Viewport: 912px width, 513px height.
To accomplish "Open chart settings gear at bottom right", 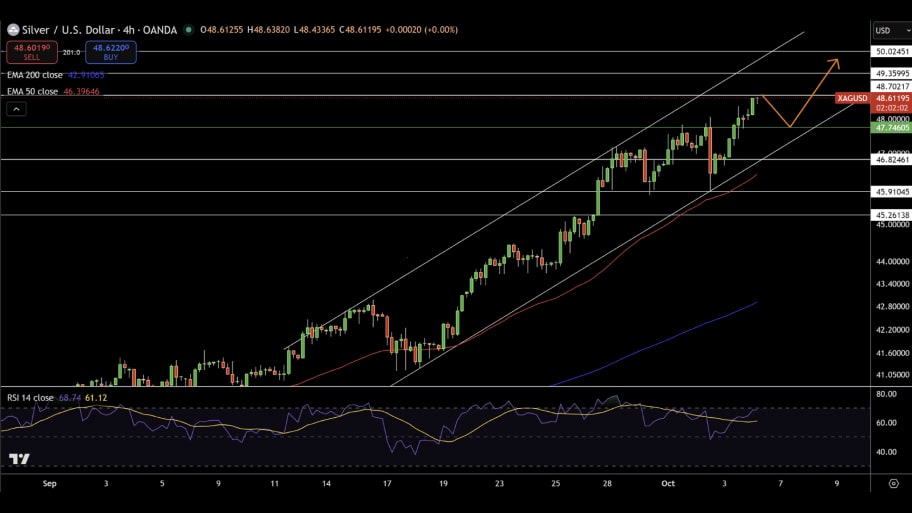I will tap(892, 482).
